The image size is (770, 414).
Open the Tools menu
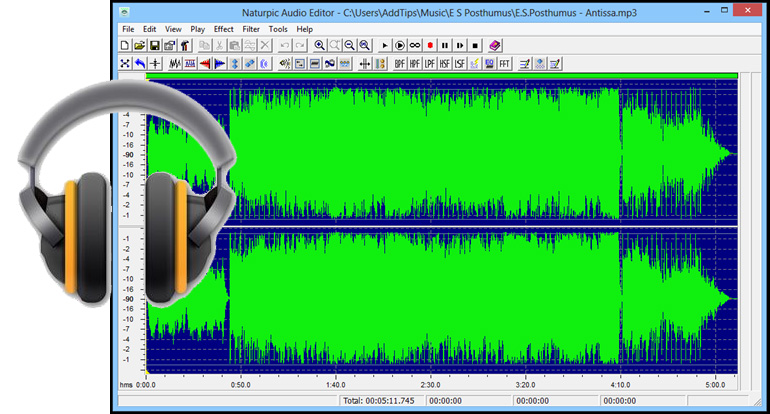point(278,29)
